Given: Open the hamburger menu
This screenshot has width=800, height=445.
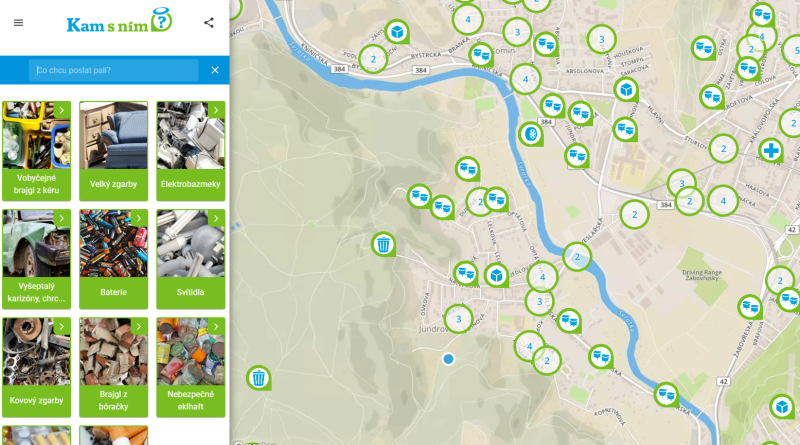Looking at the screenshot, I should click(x=18, y=22).
